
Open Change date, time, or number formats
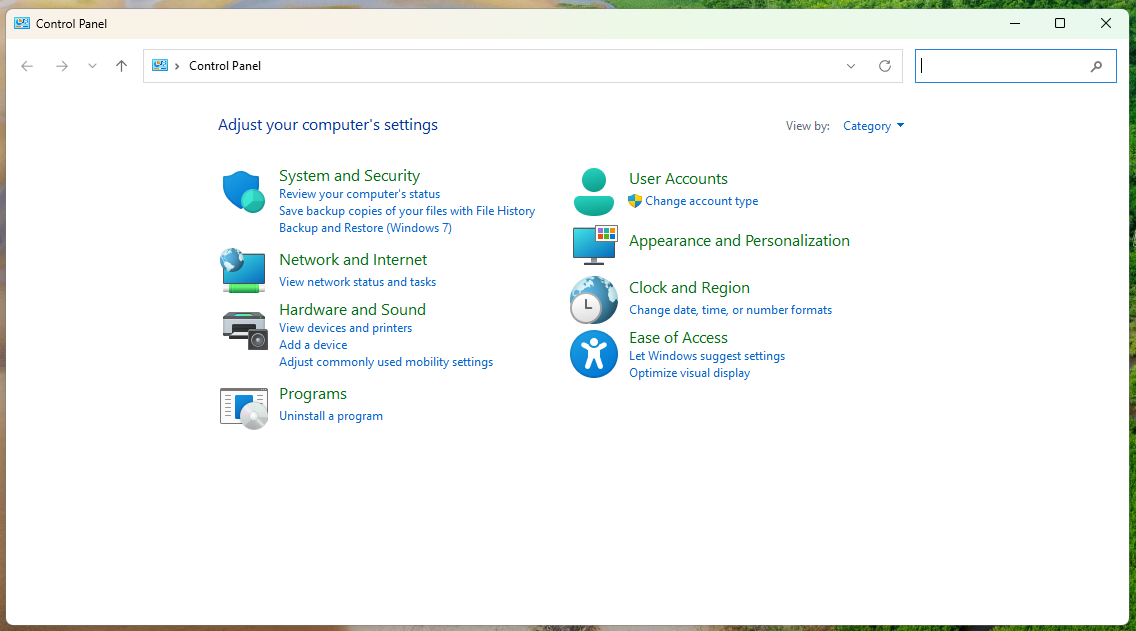(730, 310)
